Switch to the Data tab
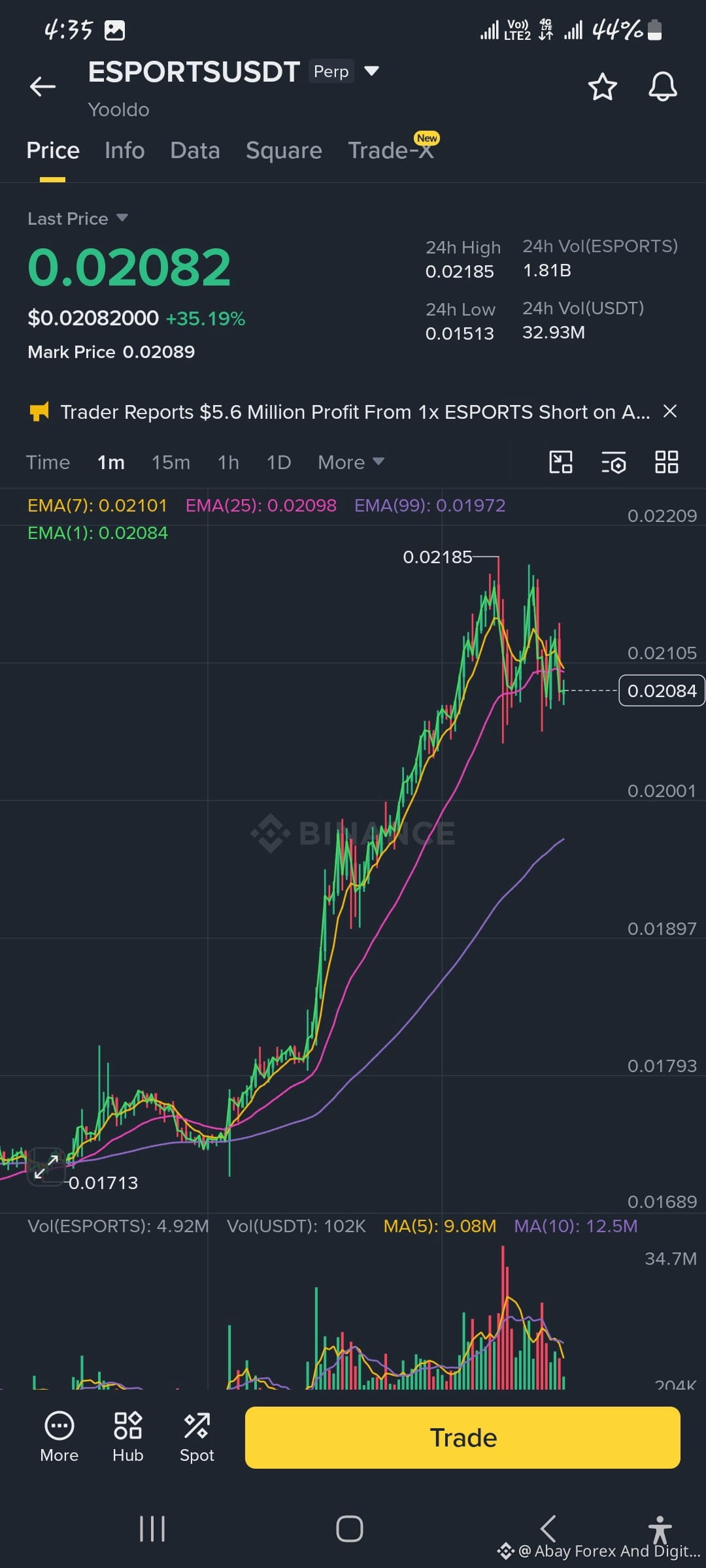 coord(195,150)
